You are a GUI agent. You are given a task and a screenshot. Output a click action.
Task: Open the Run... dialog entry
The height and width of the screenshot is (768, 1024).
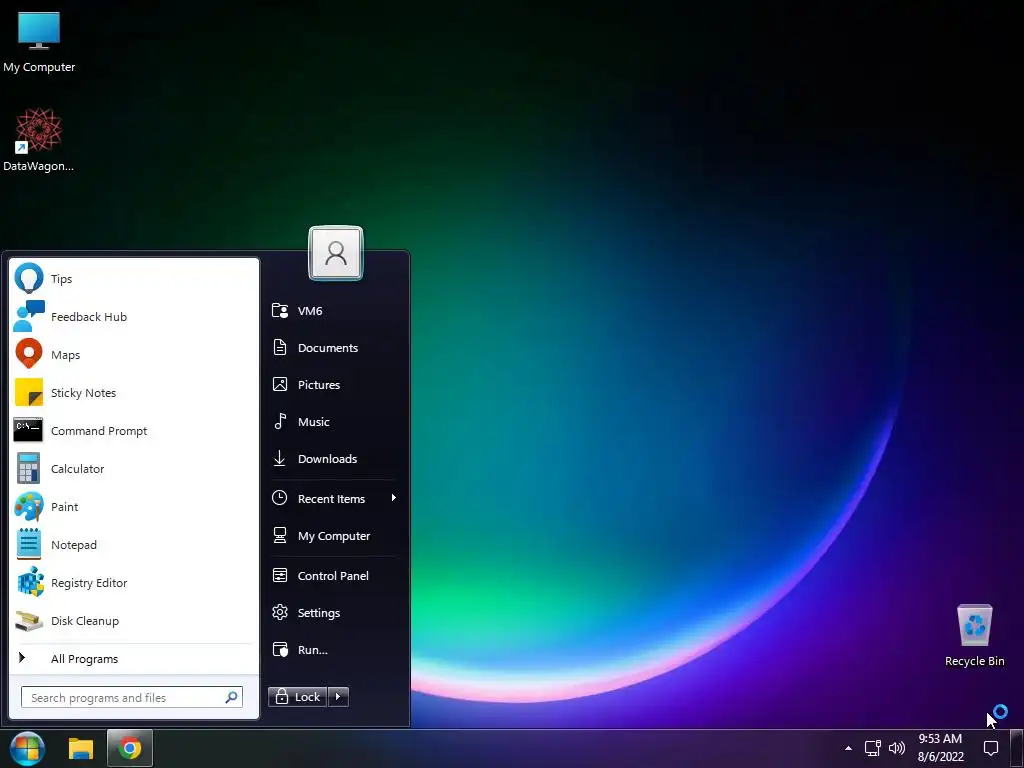tap(334, 650)
